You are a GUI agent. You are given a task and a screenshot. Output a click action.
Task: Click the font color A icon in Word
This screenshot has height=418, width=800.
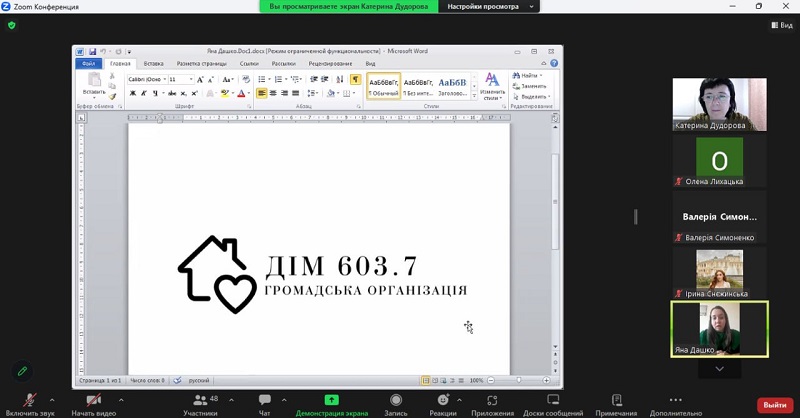(241, 93)
